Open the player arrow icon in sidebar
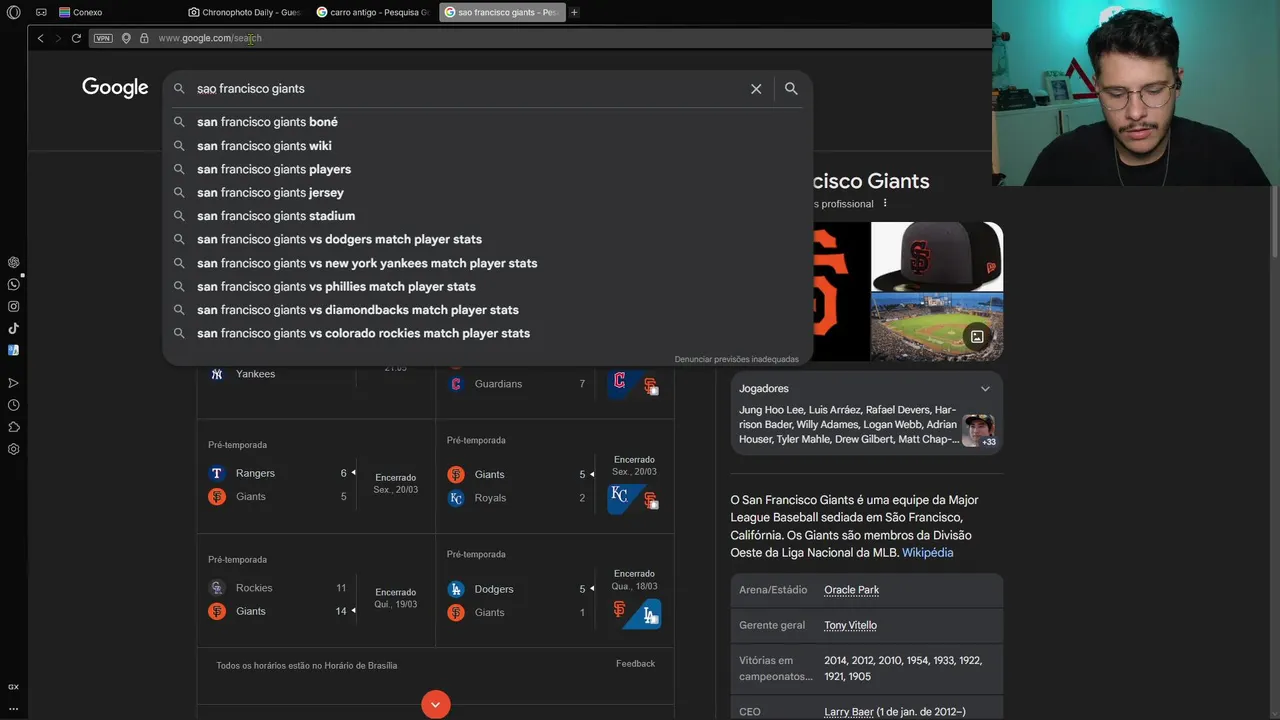 click(x=13, y=383)
